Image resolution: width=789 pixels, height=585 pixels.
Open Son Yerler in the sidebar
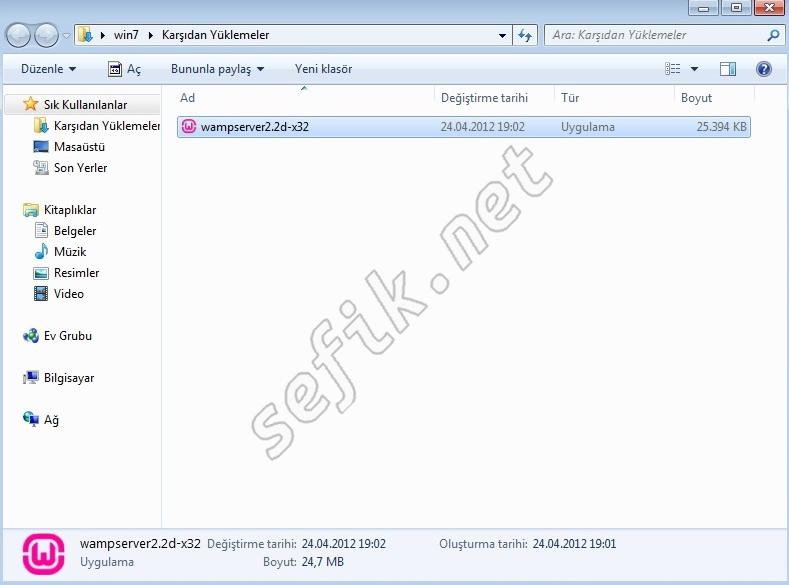click(x=80, y=168)
